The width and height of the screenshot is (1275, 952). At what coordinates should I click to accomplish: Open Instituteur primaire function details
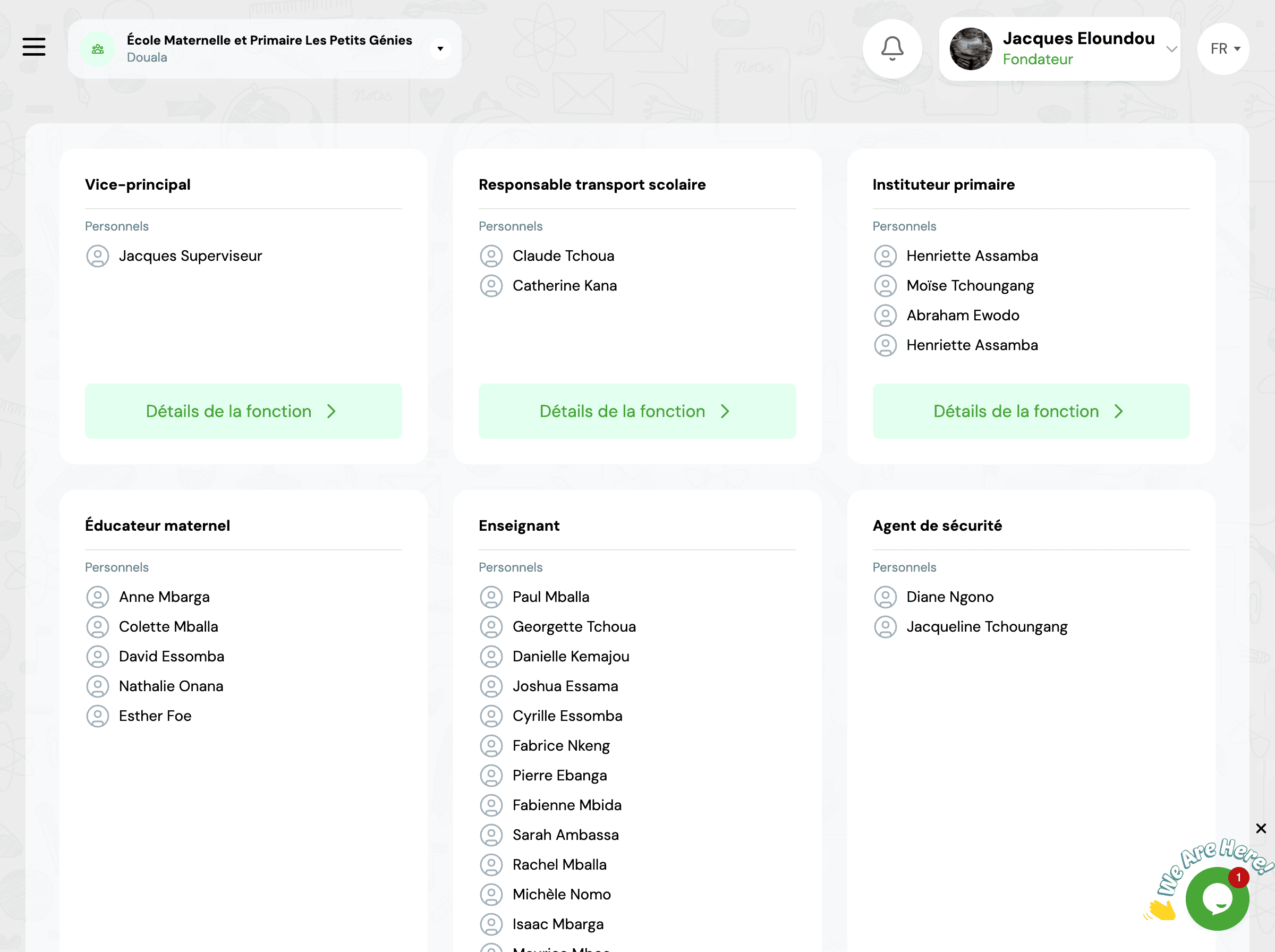pyautogui.click(x=1030, y=411)
